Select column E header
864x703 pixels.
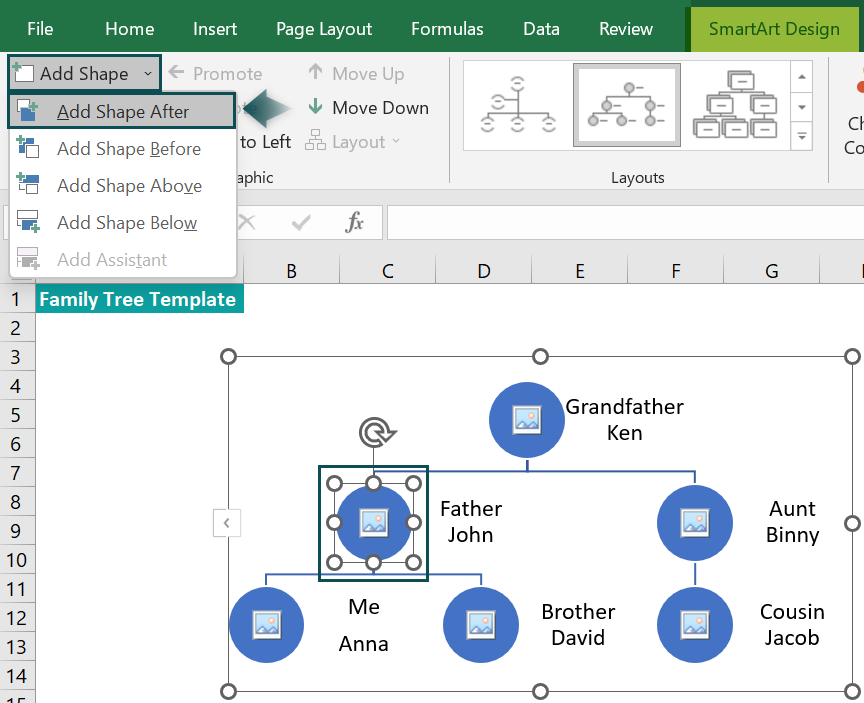pyautogui.click(x=580, y=271)
